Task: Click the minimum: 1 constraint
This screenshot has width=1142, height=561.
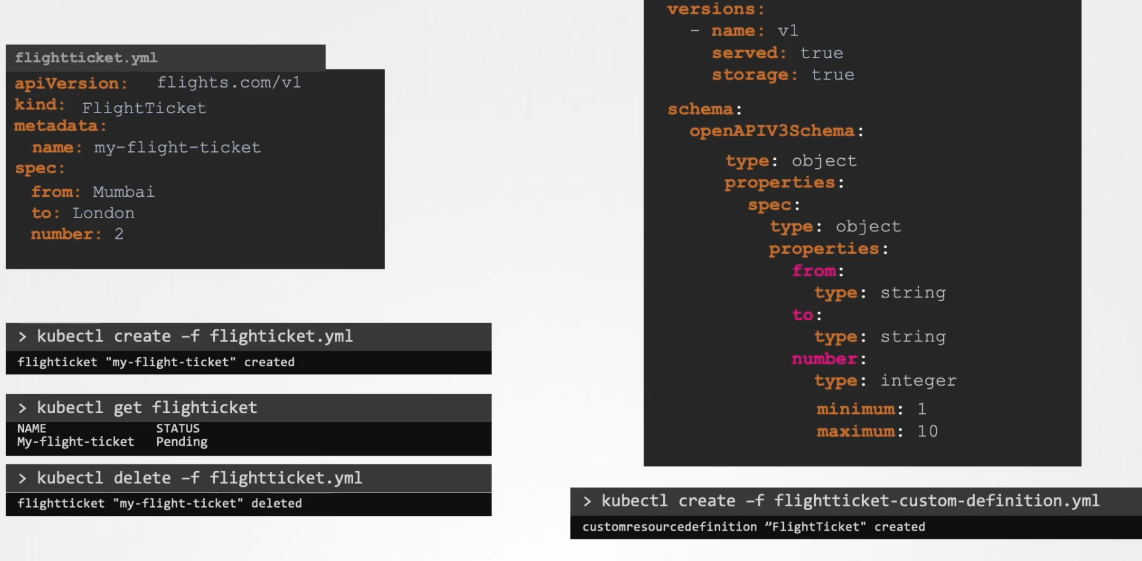Action: click(x=871, y=409)
